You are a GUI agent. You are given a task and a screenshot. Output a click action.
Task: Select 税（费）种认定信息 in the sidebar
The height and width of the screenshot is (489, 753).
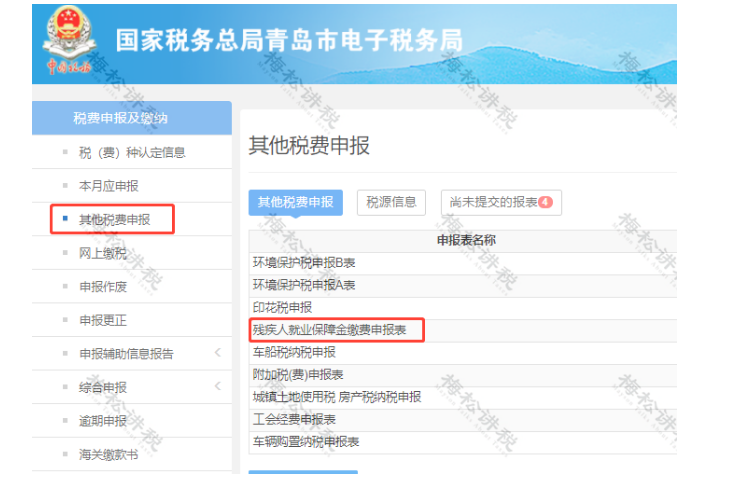132,153
